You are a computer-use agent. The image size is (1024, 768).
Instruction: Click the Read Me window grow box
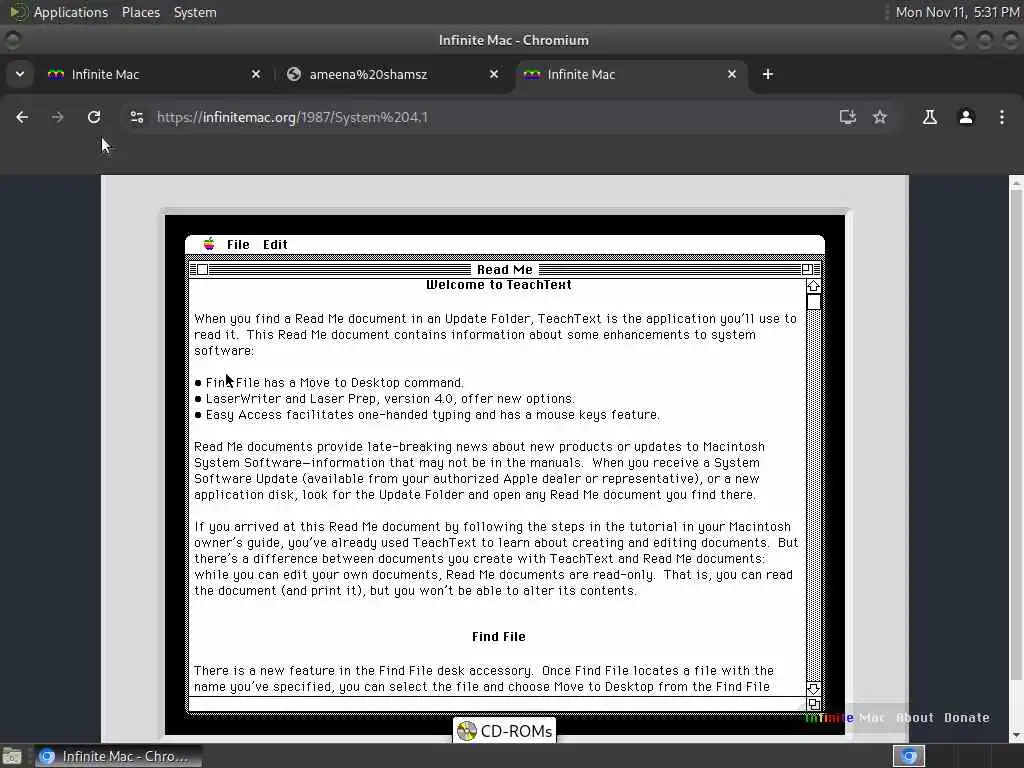pos(813,704)
